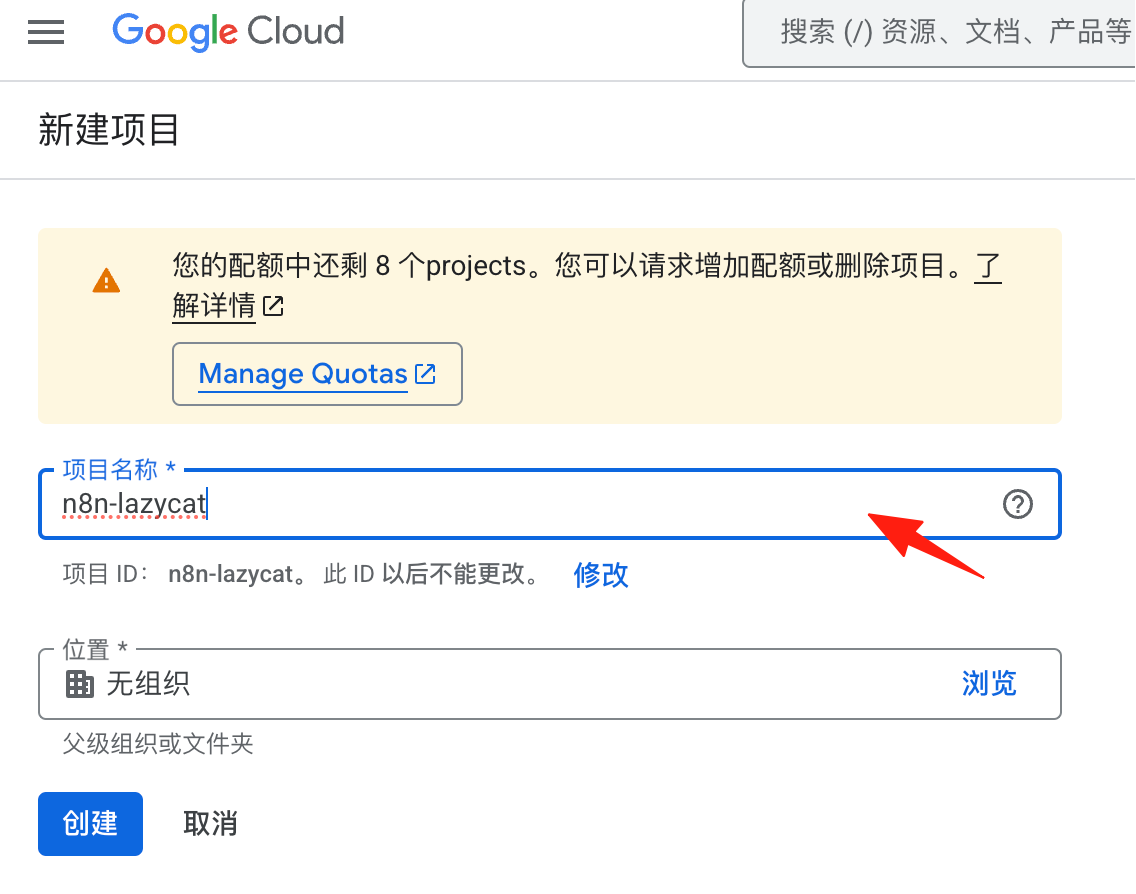Focus the 项目名称 input field
Image resolution: width=1136 pixels, height=894 pixels.
[x=550, y=504]
